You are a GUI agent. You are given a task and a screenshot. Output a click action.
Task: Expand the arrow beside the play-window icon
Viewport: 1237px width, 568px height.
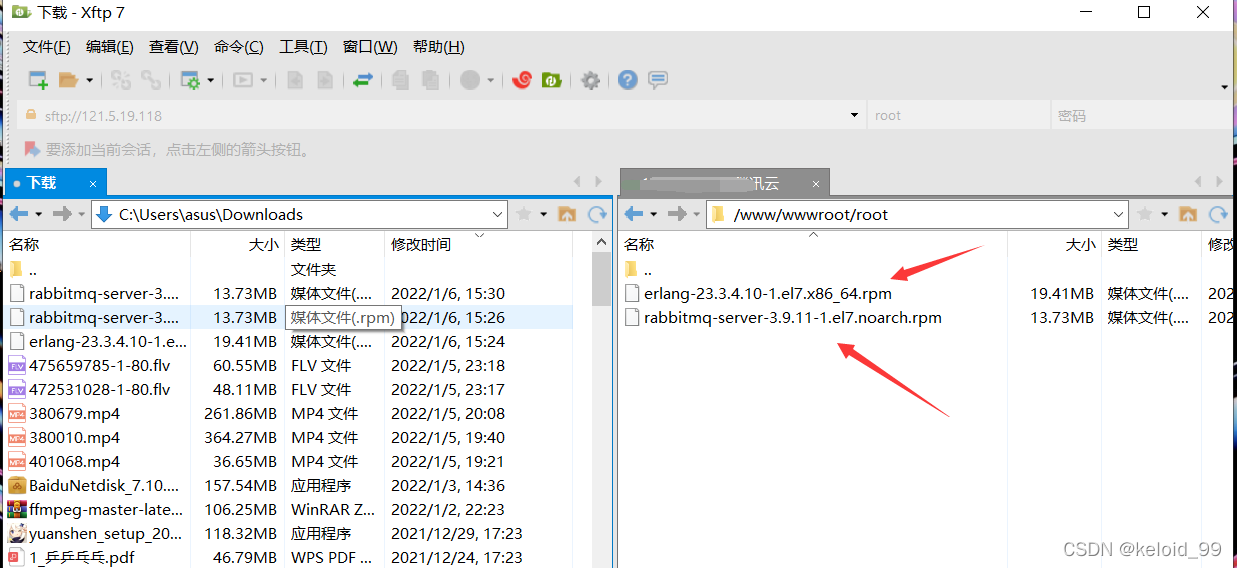click(x=263, y=80)
